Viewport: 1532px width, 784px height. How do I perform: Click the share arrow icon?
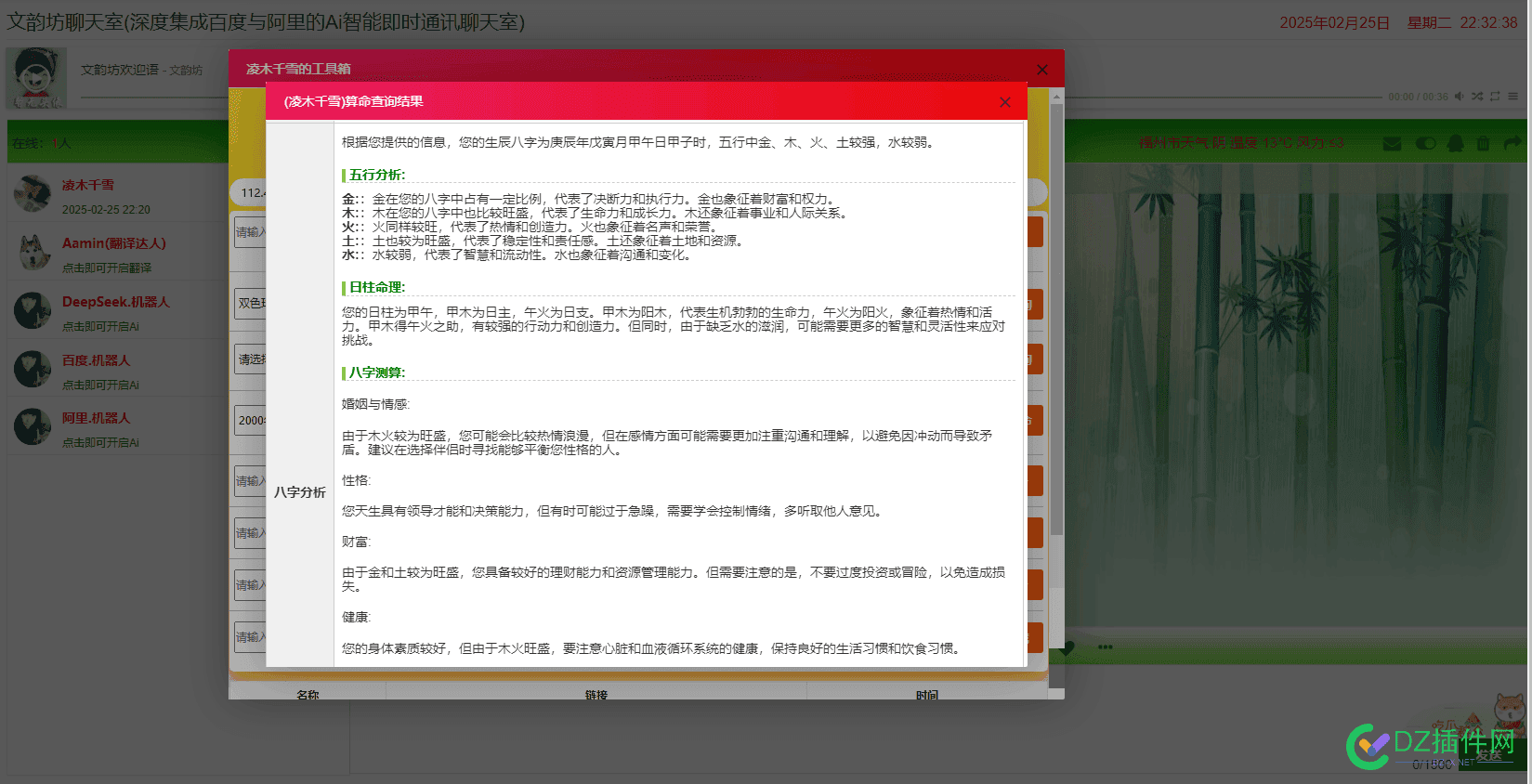pos(1512,143)
